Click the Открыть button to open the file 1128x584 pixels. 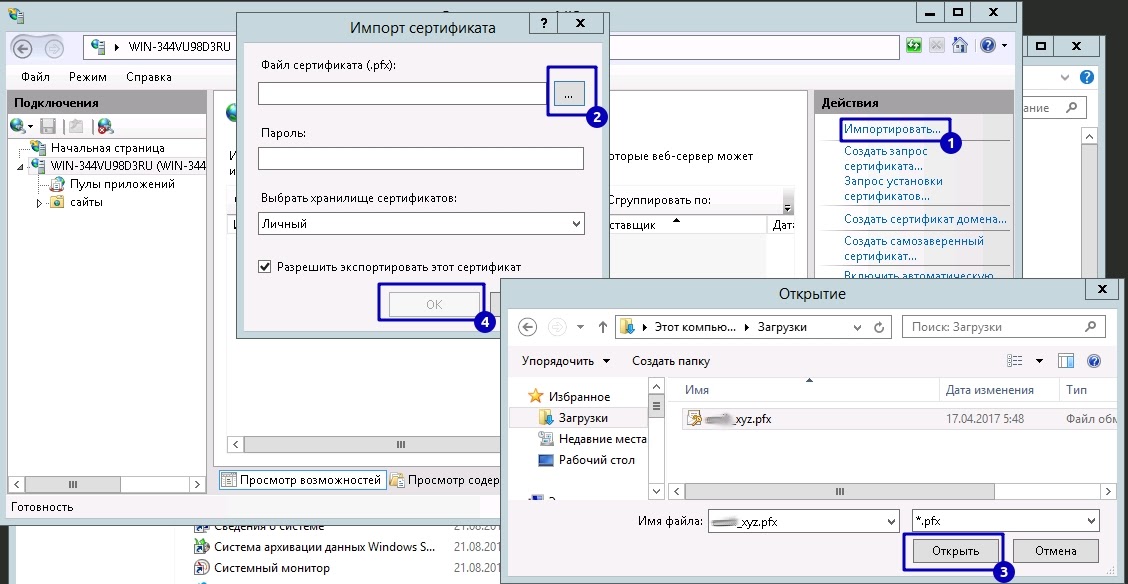(953, 550)
